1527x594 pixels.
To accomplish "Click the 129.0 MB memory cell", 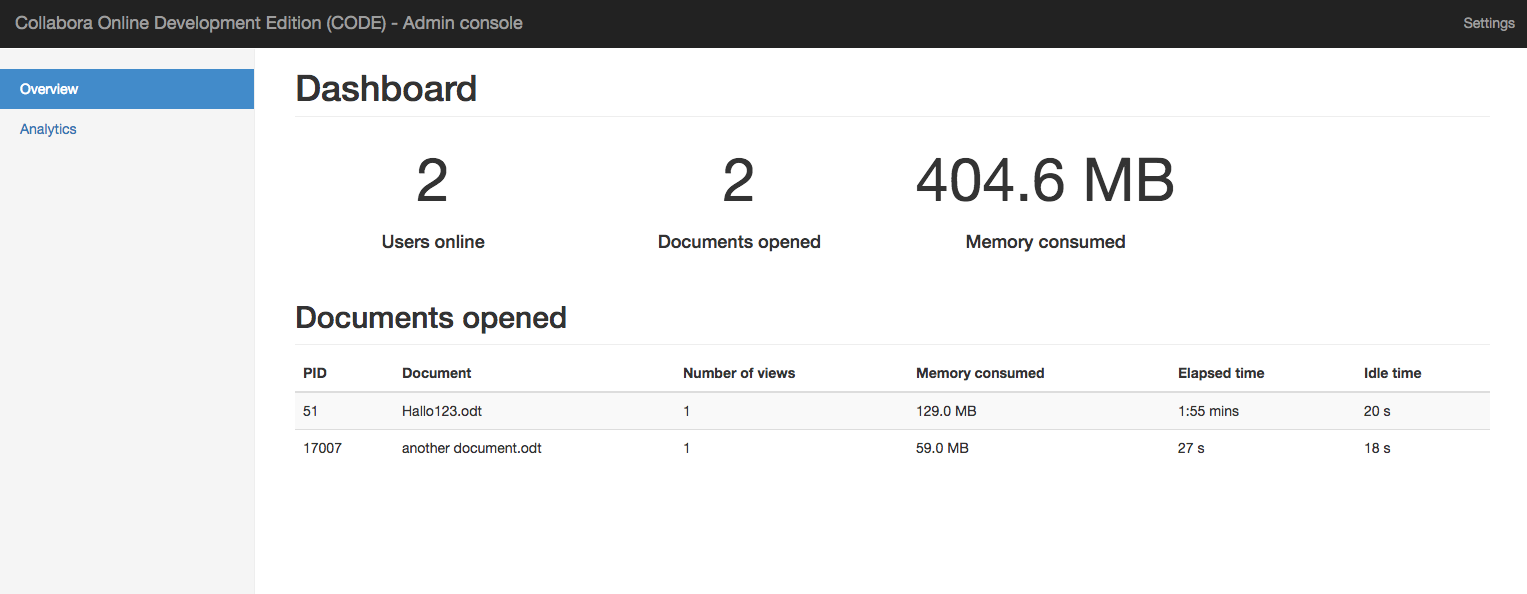I will coord(946,411).
